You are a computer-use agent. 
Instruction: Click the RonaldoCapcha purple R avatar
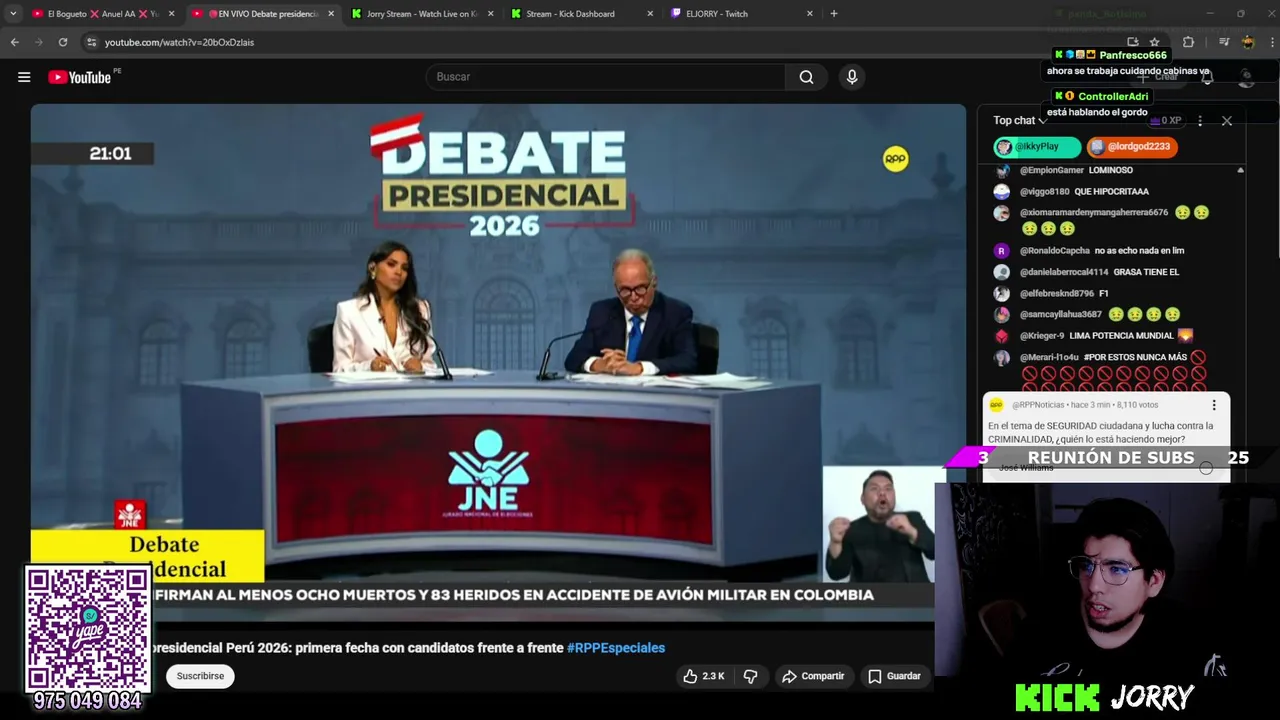1001,251
